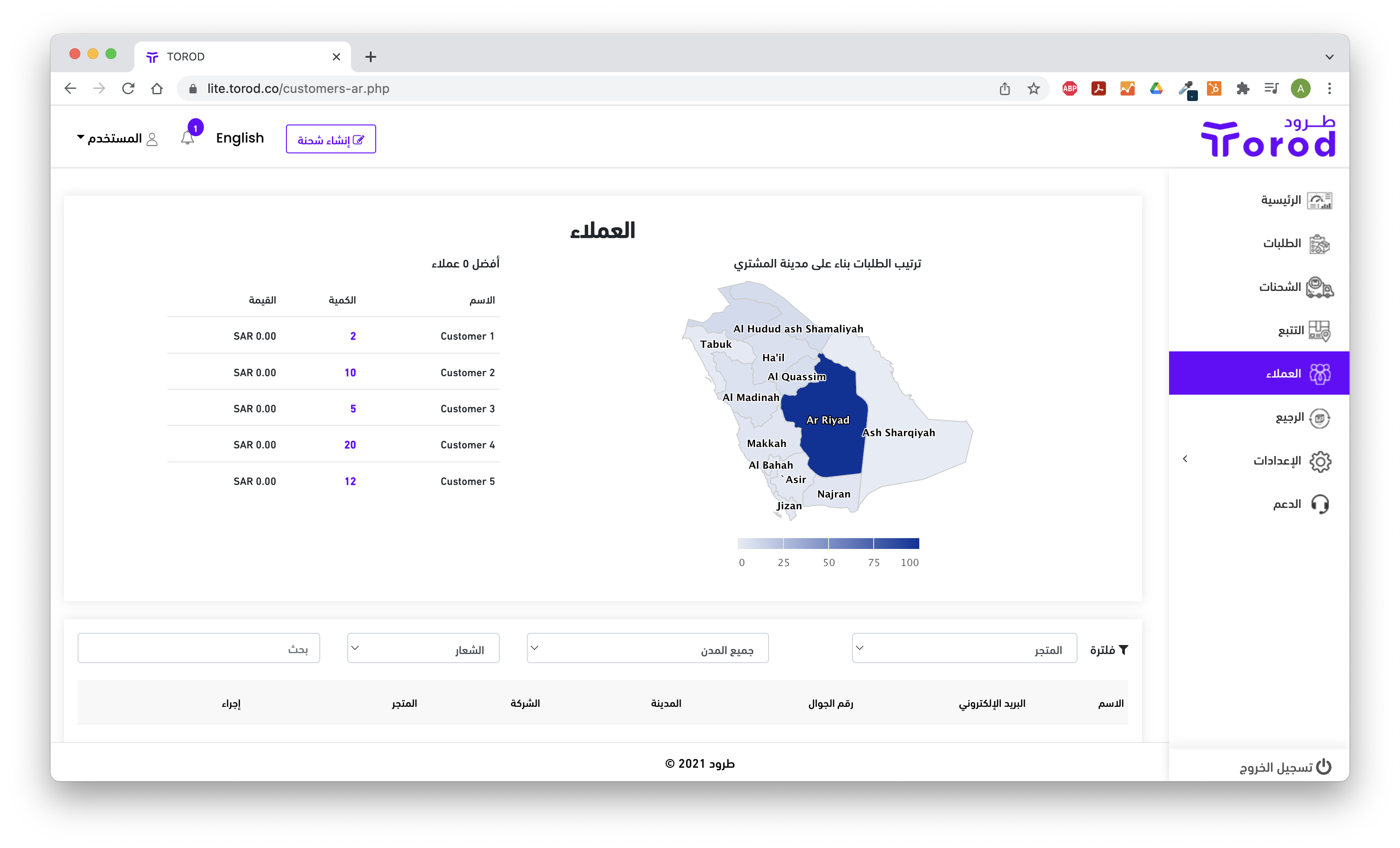Open the Tracking sidebar icon
Viewport: 1400px width, 848px height.
click(x=1319, y=330)
